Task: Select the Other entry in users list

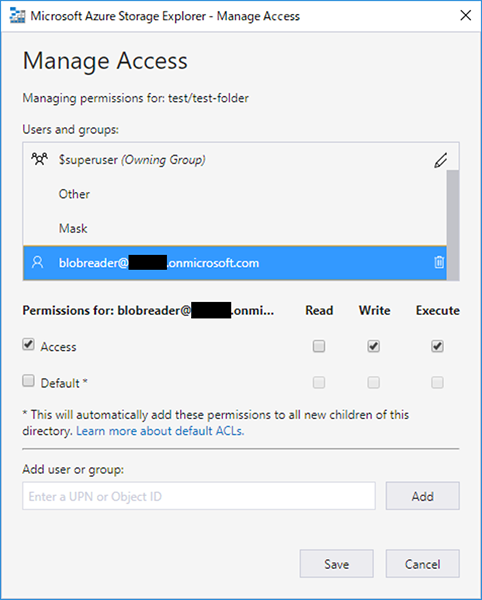Action: coord(234,194)
